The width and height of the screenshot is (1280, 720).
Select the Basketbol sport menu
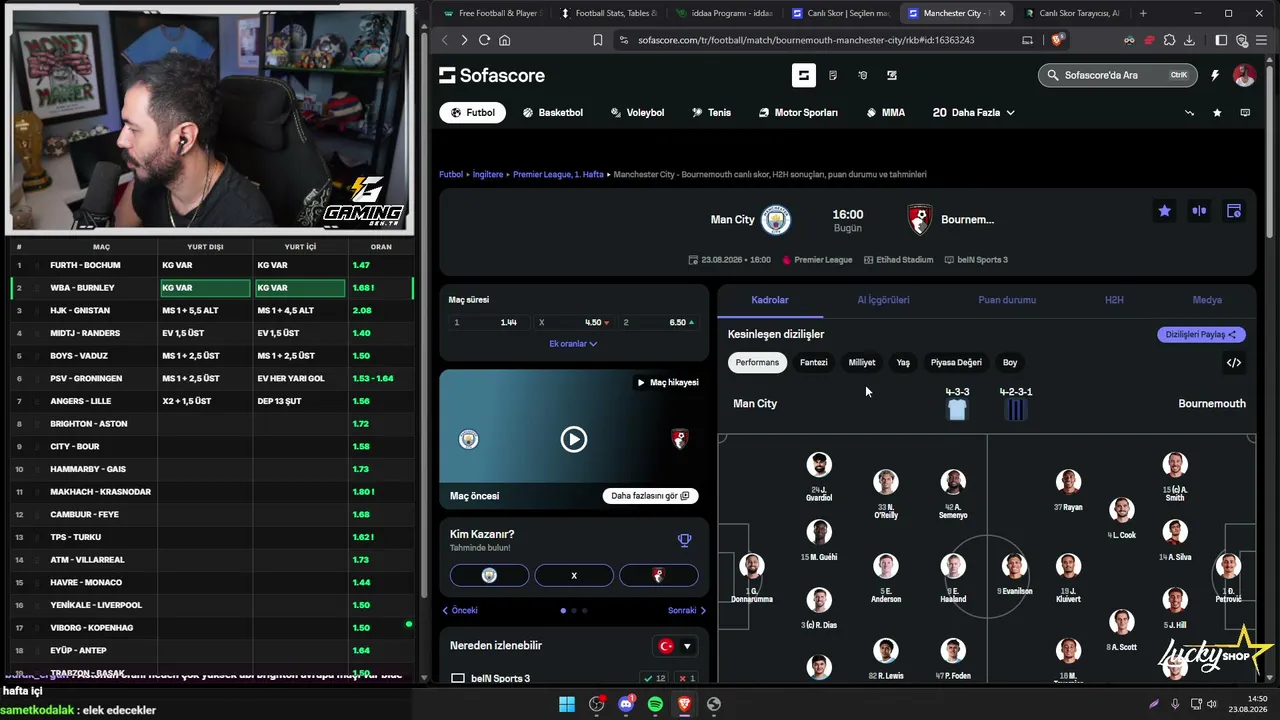tap(553, 113)
